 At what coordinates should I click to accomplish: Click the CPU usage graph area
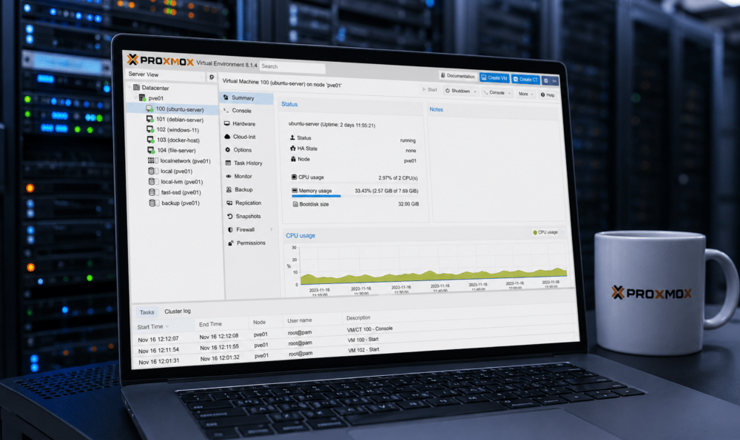432,265
